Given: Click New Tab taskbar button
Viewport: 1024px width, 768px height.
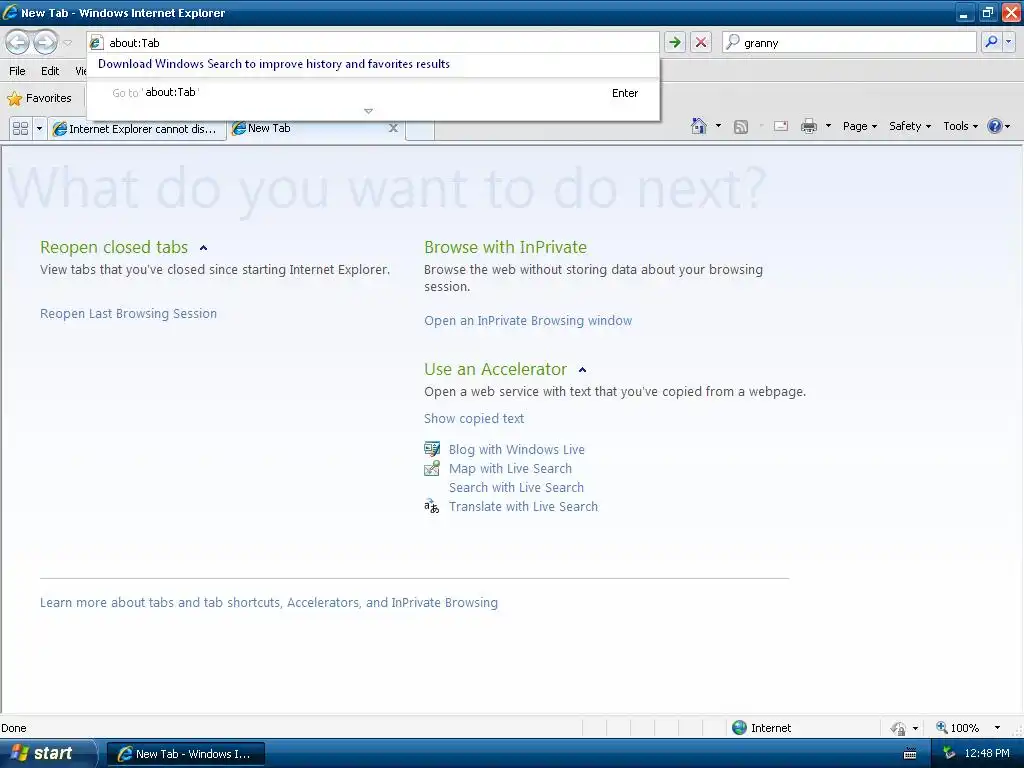Looking at the screenshot, I should (x=185, y=754).
